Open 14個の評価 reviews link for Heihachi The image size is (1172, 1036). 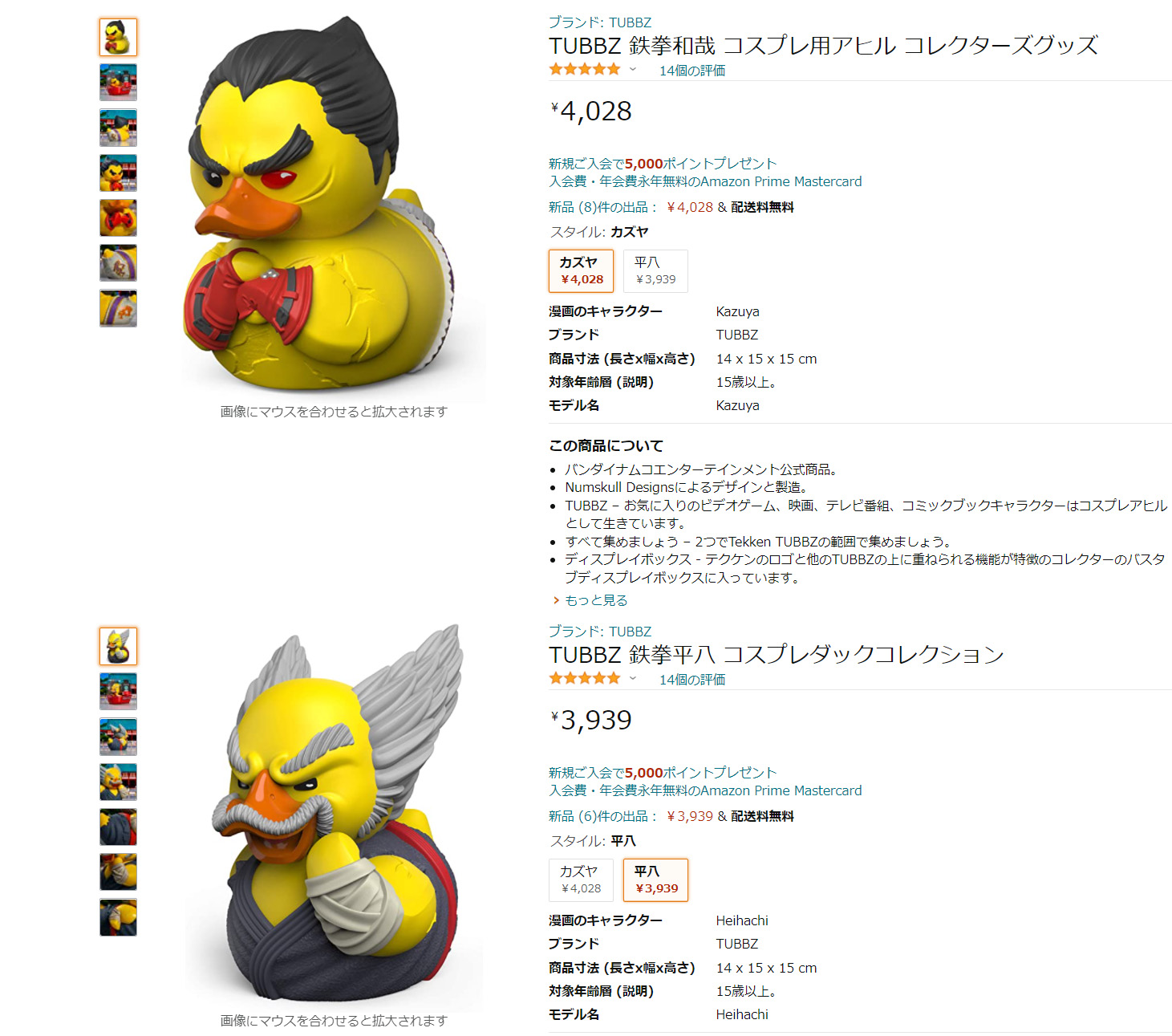point(692,680)
